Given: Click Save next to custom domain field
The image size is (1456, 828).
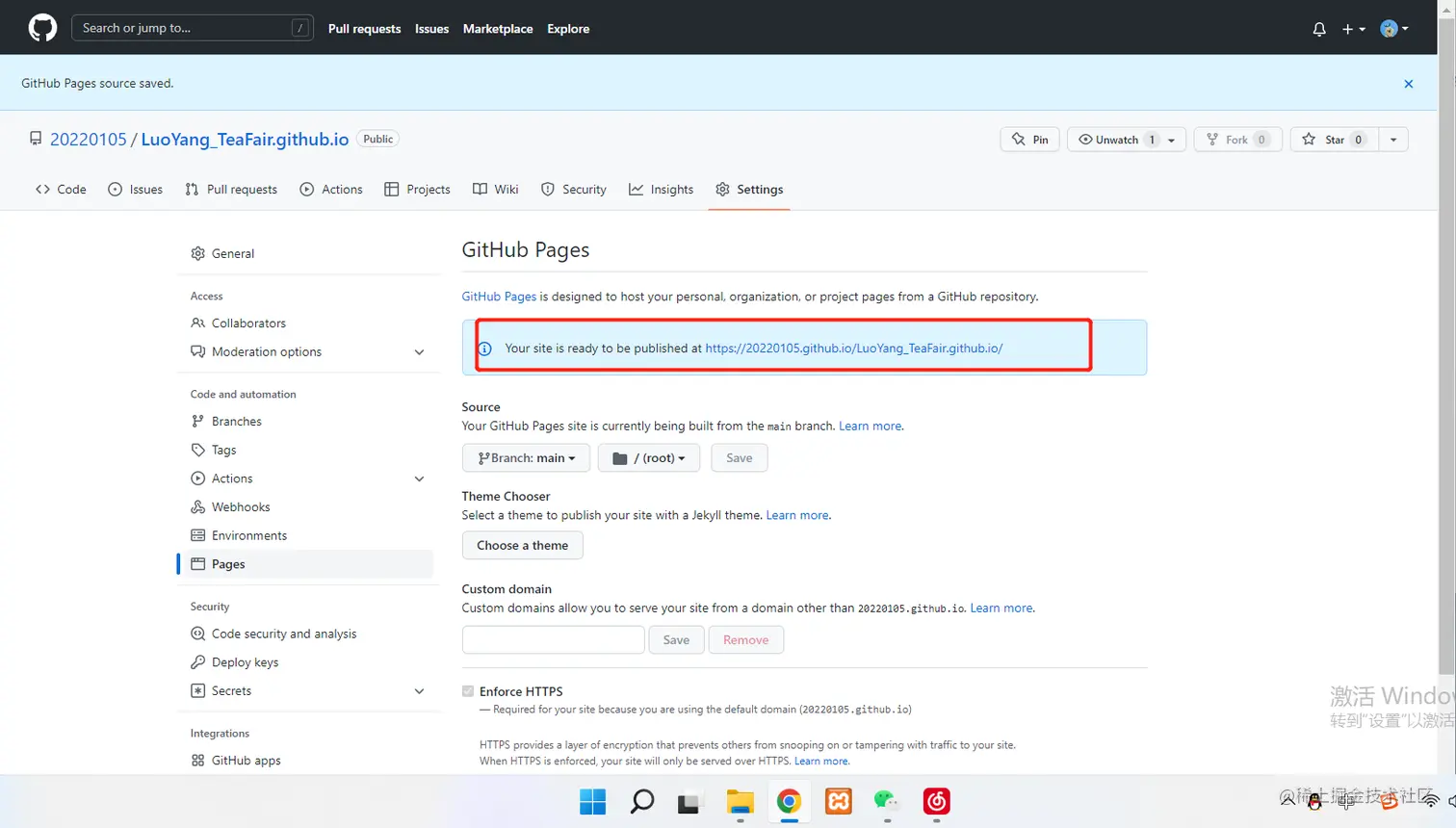Looking at the screenshot, I should click(676, 640).
